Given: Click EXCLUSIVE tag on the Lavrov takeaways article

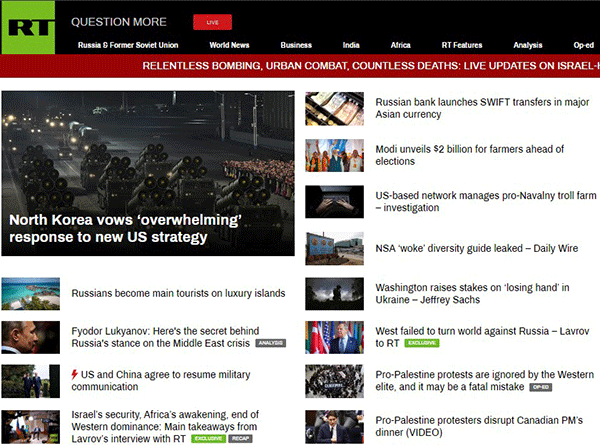Looking at the screenshot, I should [208, 438].
